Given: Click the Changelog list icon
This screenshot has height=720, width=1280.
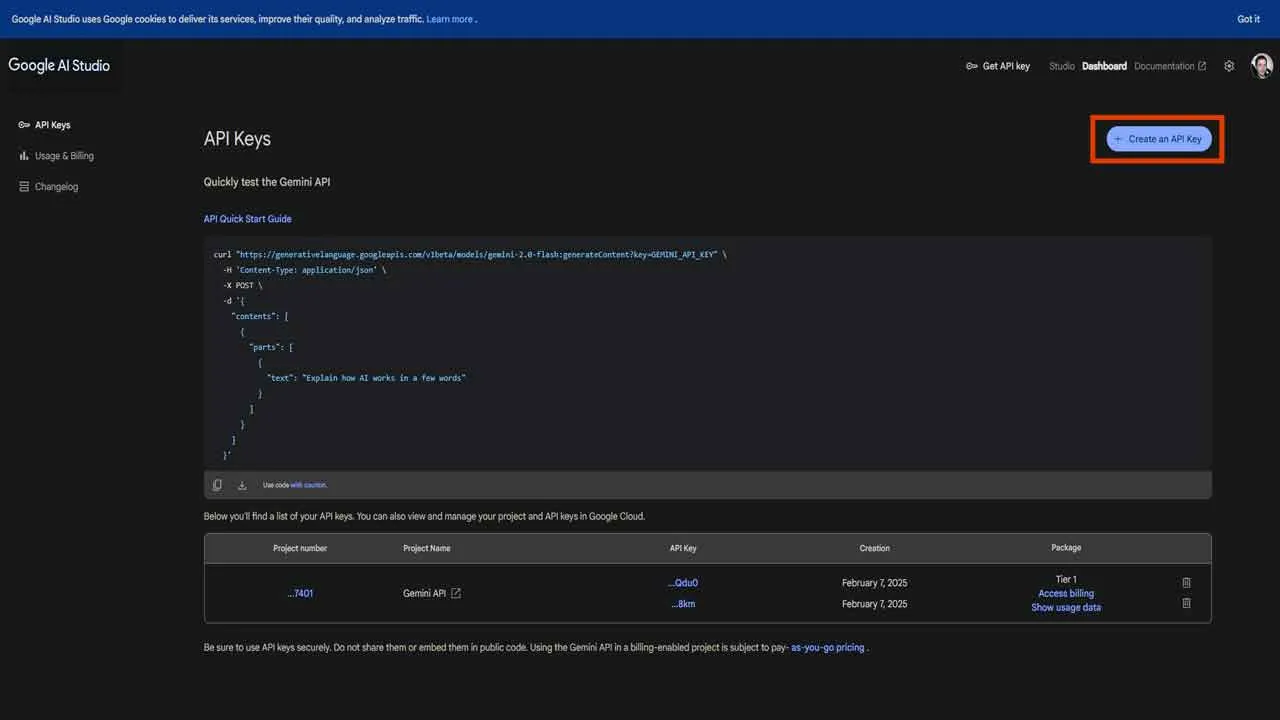Looking at the screenshot, I should tap(24, 187).
